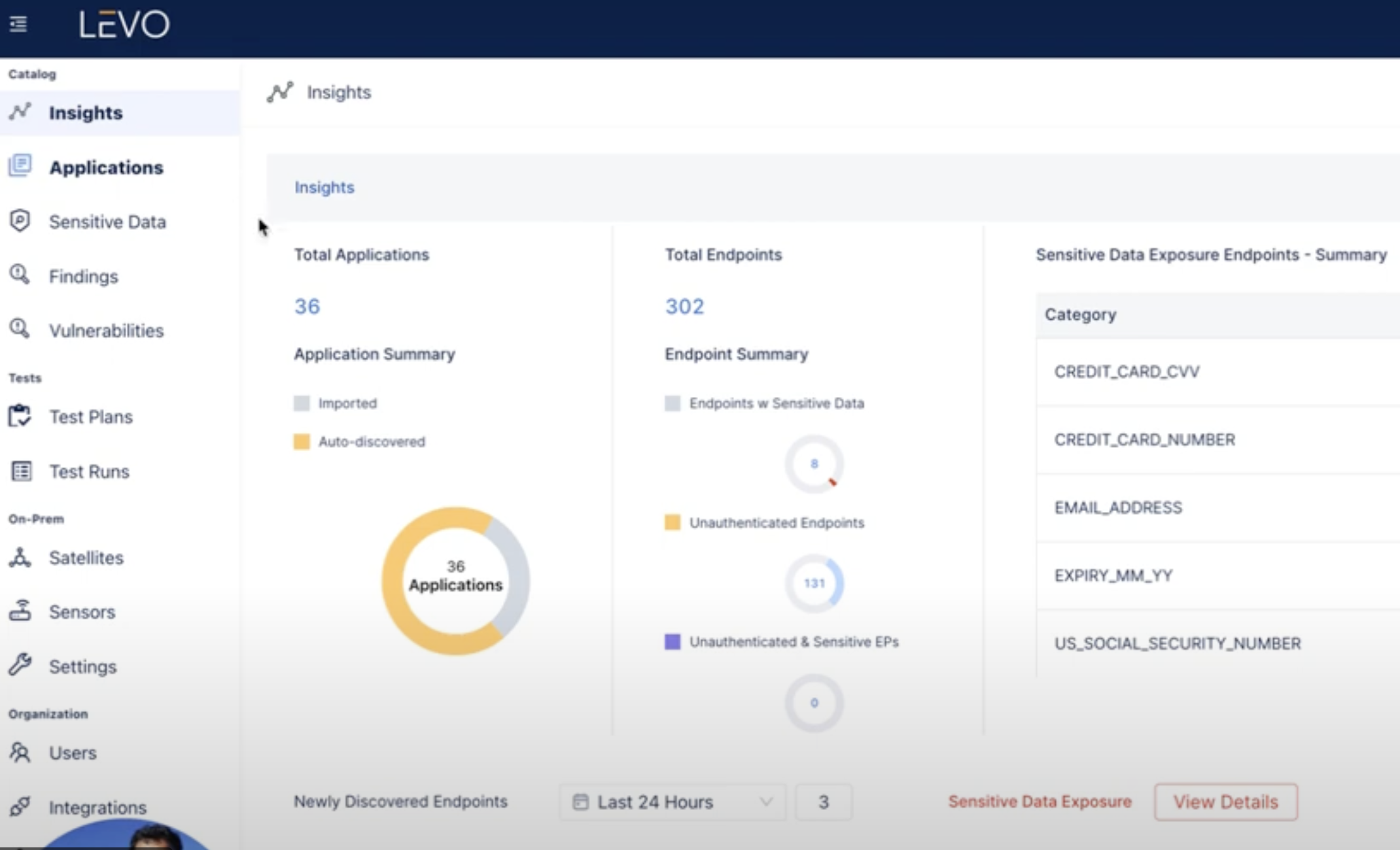Click the LEVO logo
Viewport: 1400px width, 850px height.
click(x=124, y=25)
